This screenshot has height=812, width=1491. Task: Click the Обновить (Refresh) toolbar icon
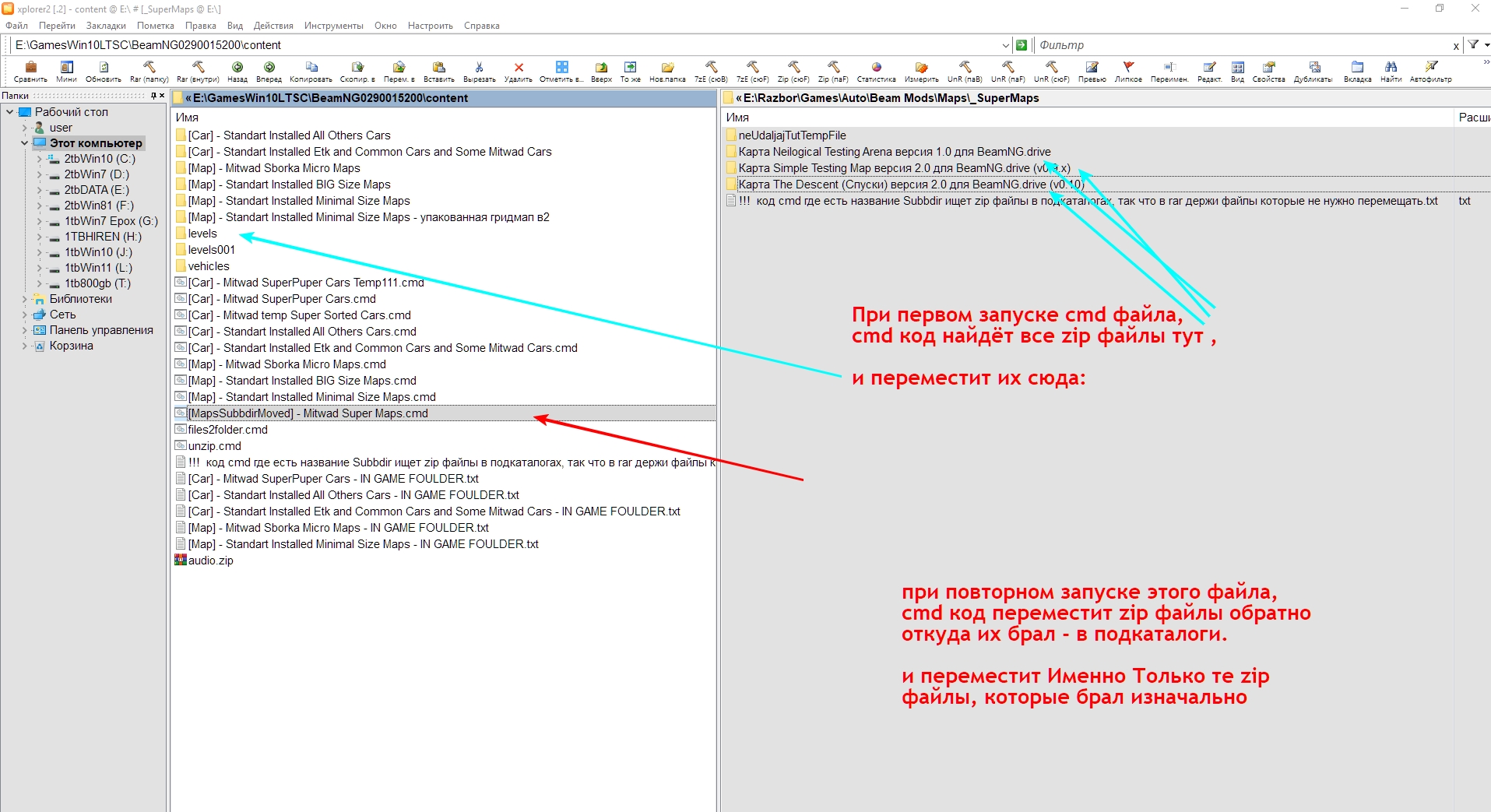tap(104, 67)
